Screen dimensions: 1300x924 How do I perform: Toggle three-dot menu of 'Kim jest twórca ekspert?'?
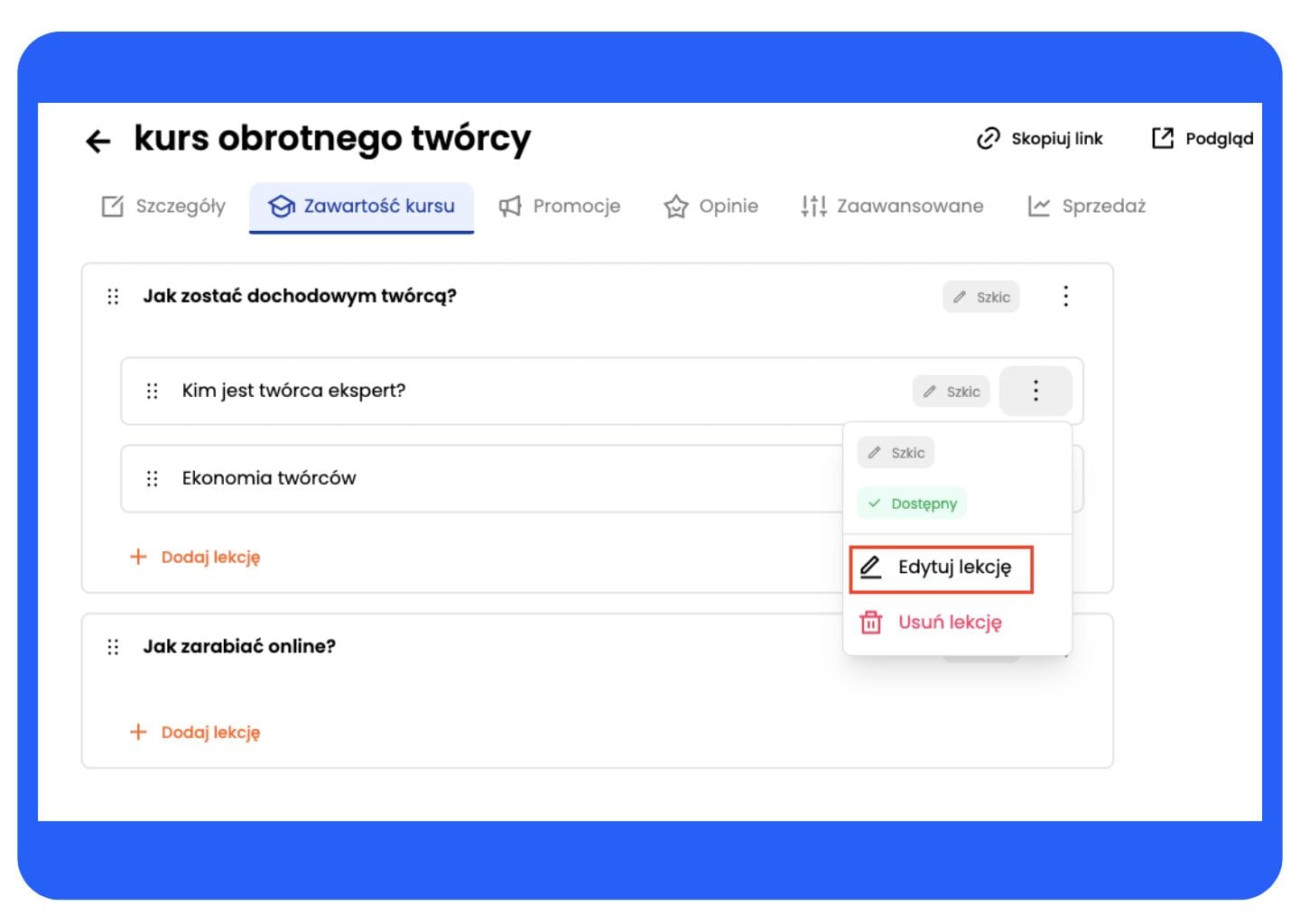1035,391
